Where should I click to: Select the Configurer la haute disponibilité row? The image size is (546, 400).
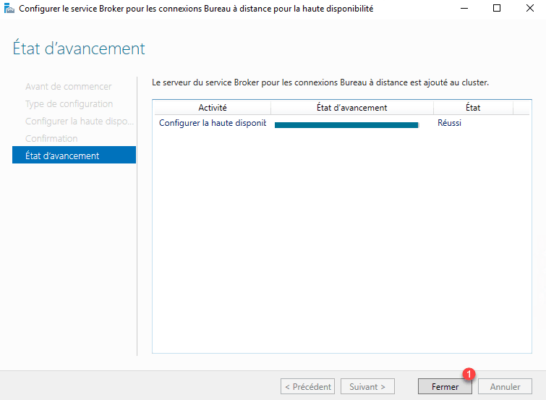coord(342,123)
